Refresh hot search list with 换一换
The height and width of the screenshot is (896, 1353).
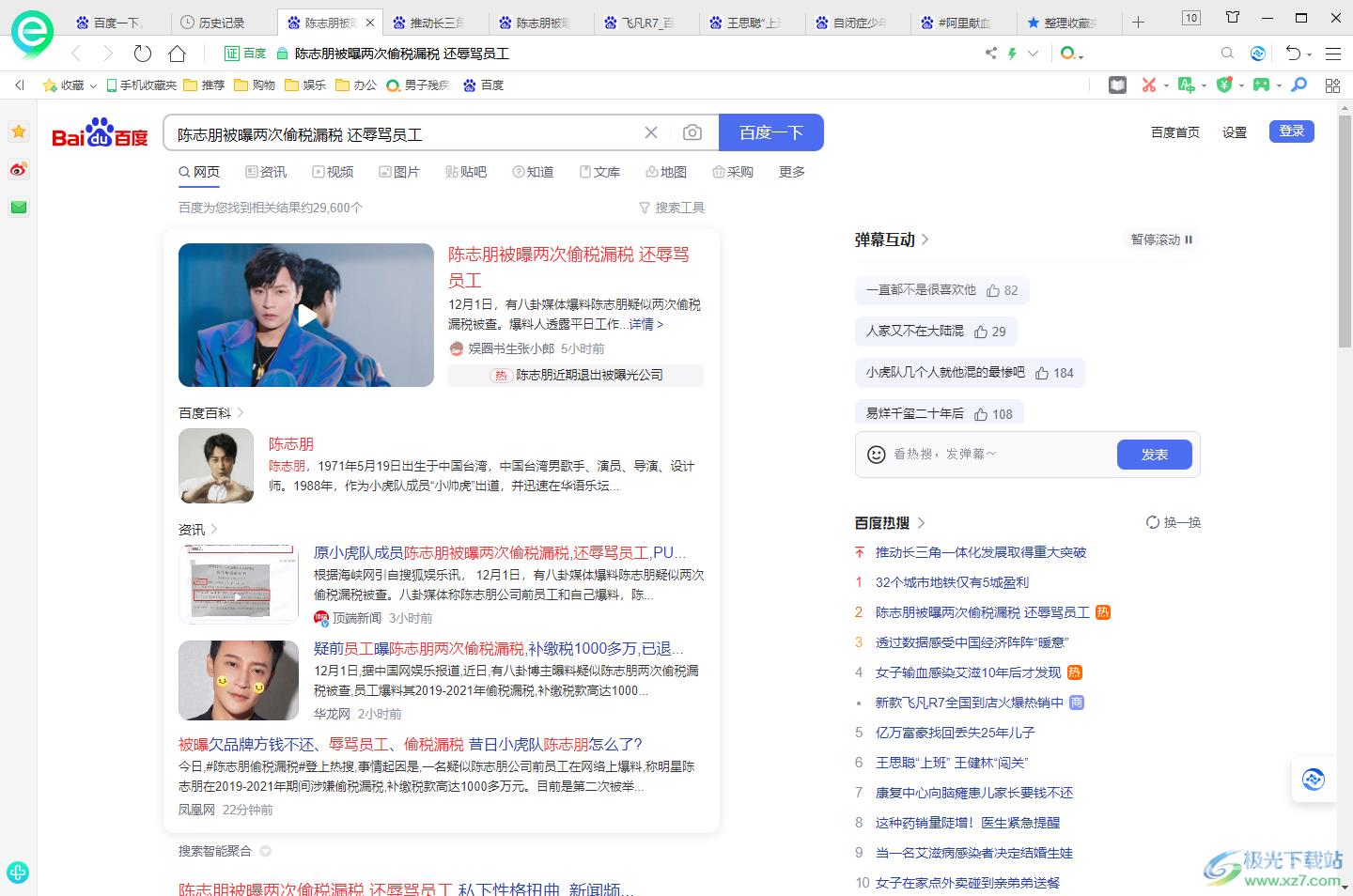click(x=1174, y=522)
